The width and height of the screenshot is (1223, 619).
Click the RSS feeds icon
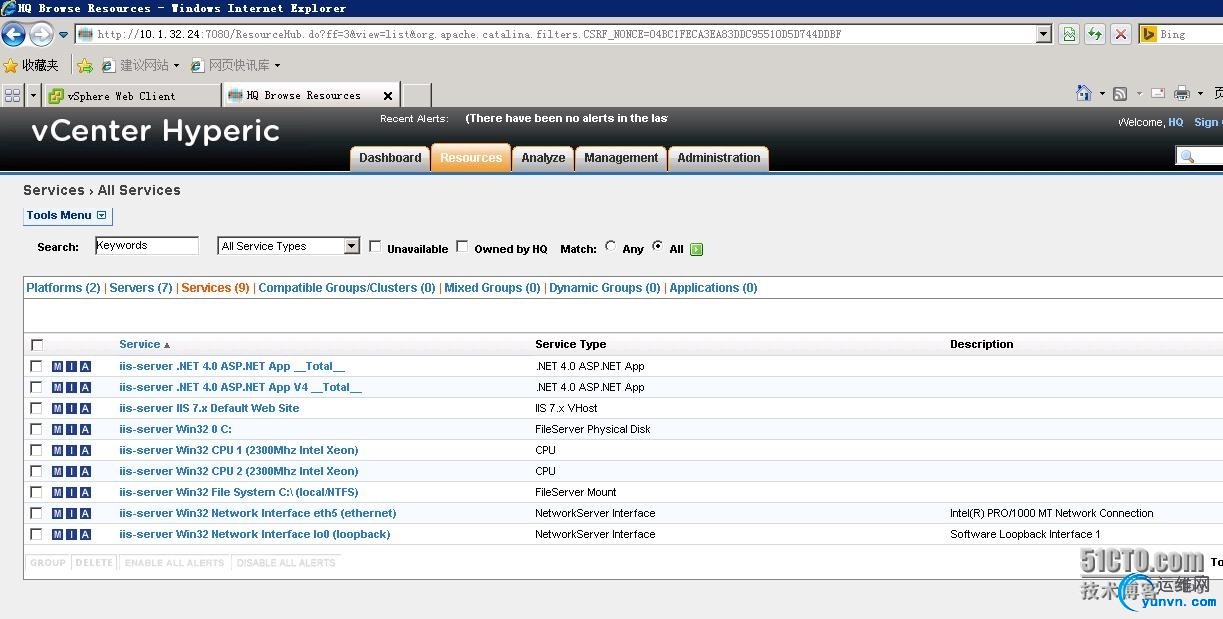tap(1120, 94)
